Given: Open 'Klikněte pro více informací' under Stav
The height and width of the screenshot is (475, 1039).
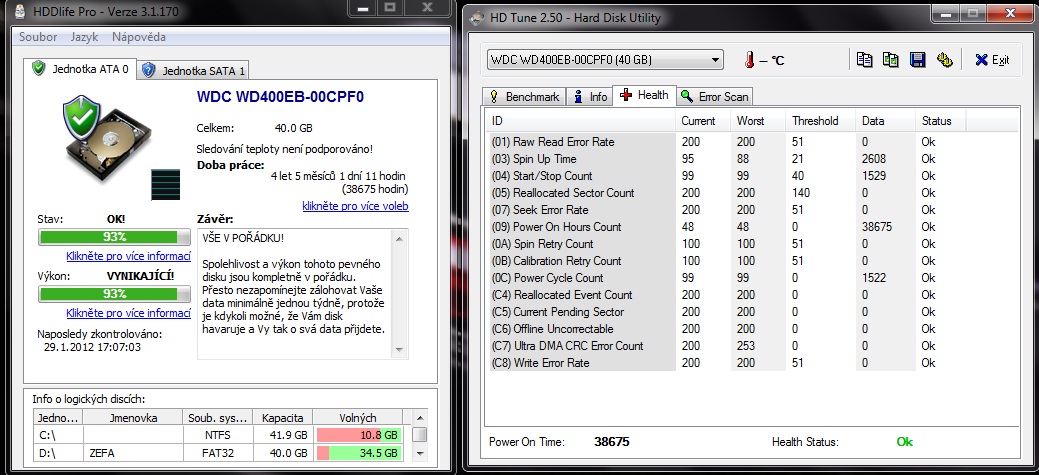Looking at the screenshot, I should [x=129, y=256].
